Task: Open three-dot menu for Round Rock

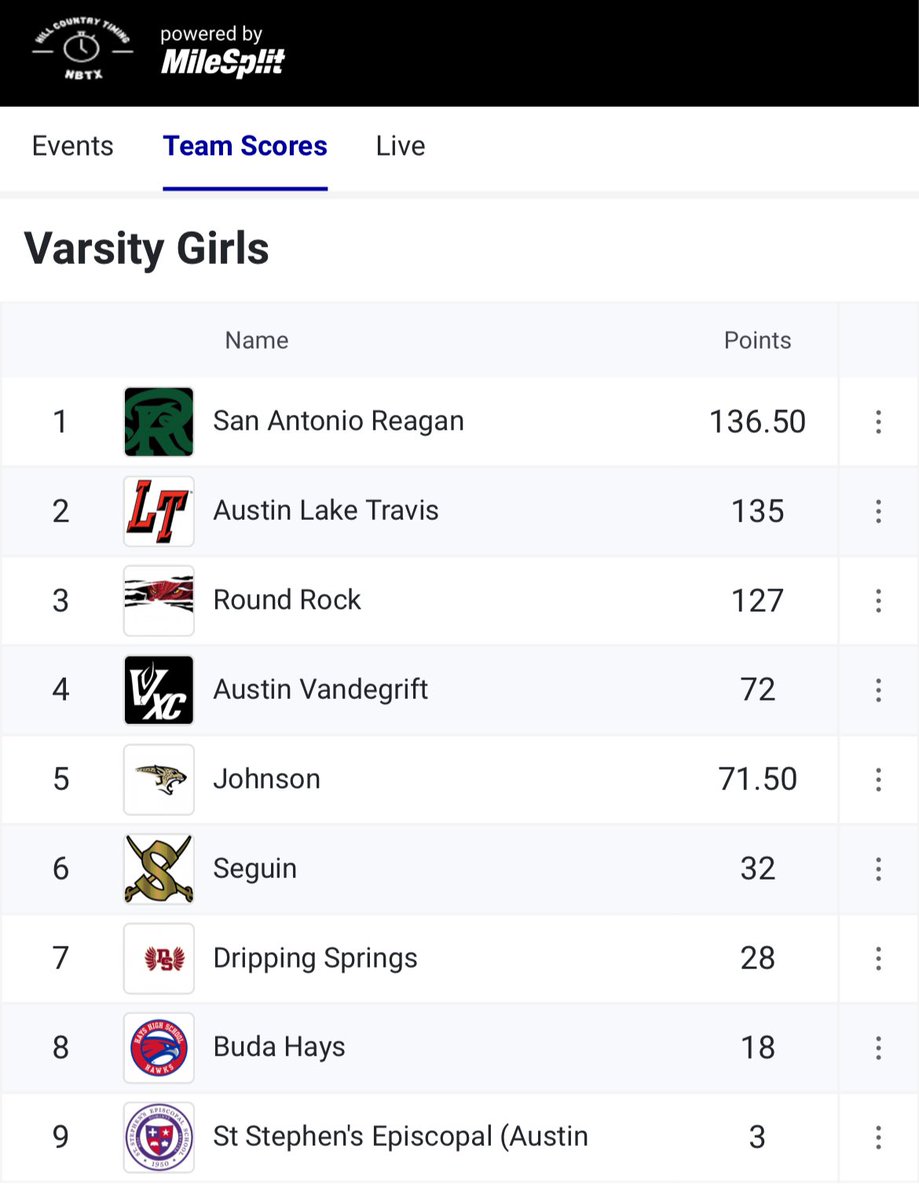Action: tap(878, 600)
